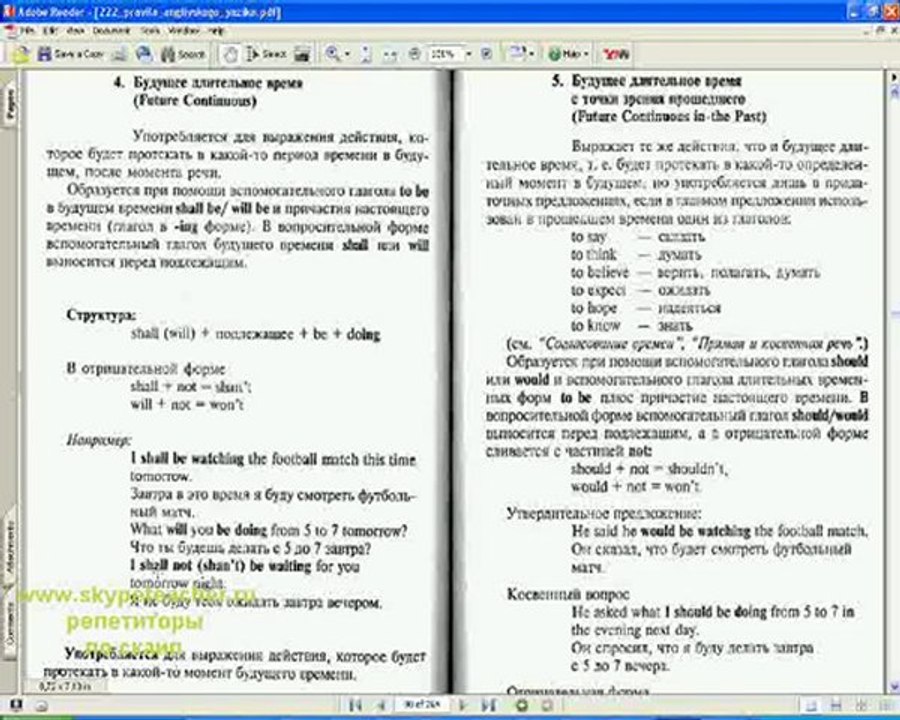
Task: Activate the Select text tool
Action: [266, 54]
